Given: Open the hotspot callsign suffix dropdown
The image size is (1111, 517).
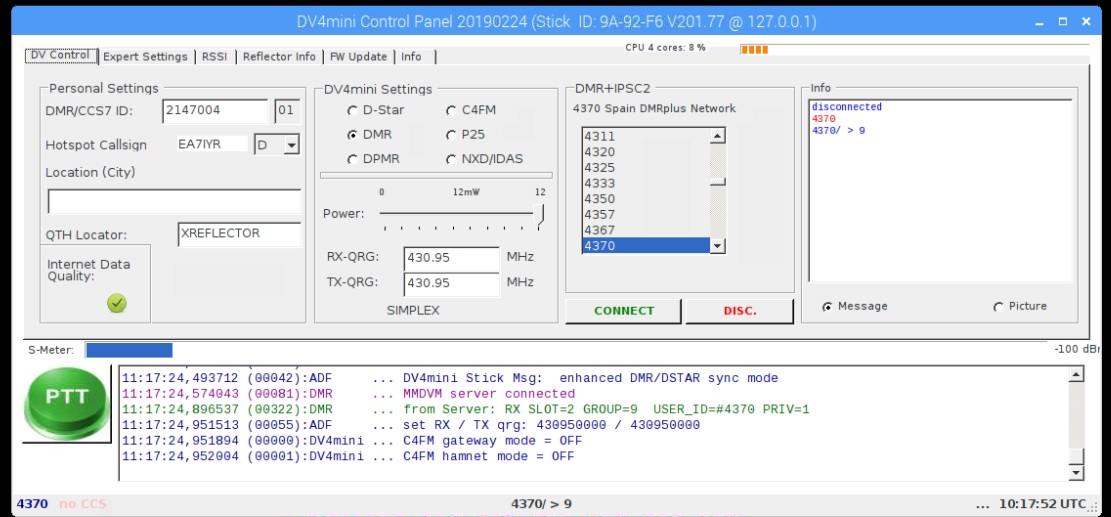Looking at the screenshot, I should click(x=291, y=145).
